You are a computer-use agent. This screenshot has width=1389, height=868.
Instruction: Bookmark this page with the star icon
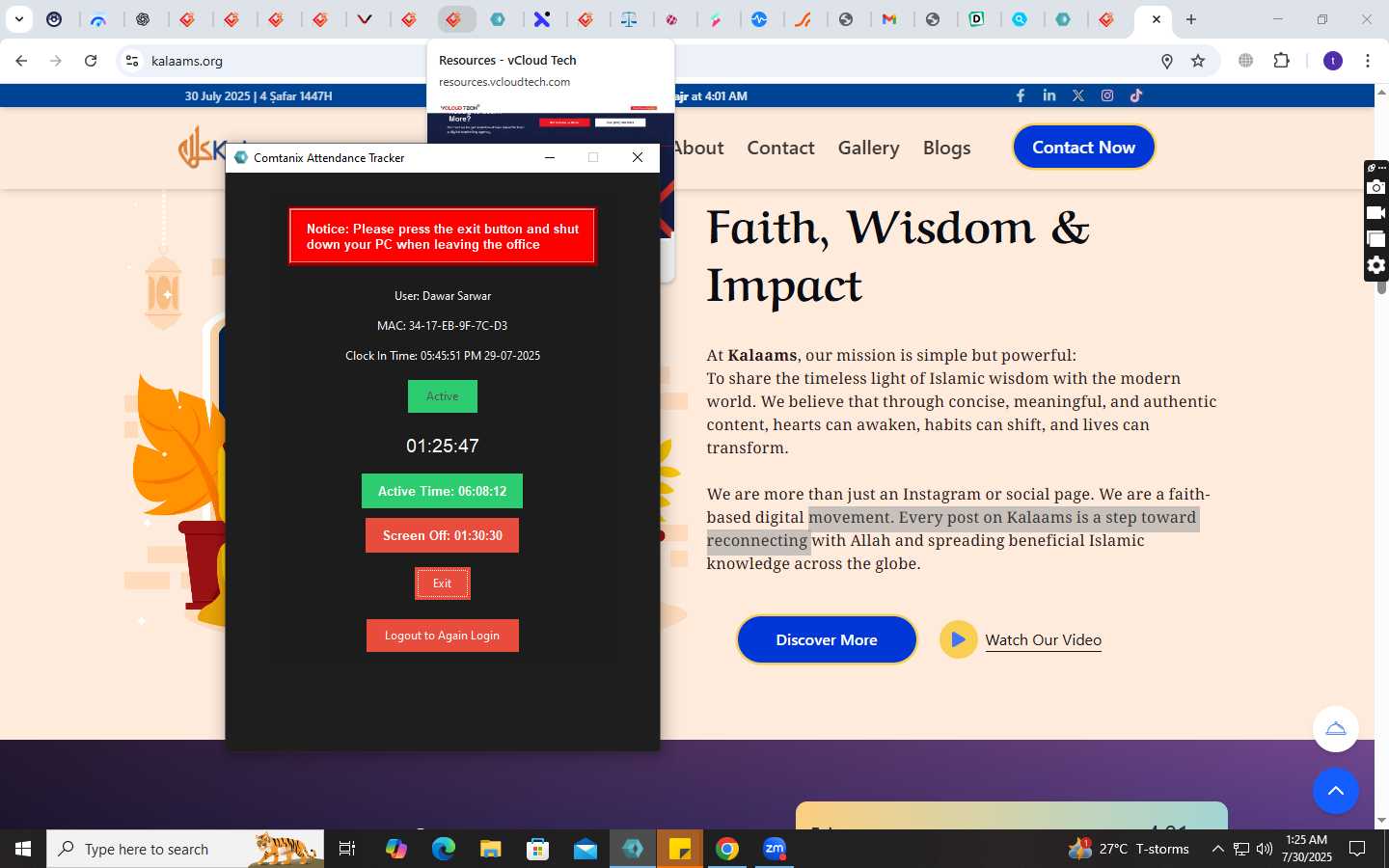tap(1198, 61)
